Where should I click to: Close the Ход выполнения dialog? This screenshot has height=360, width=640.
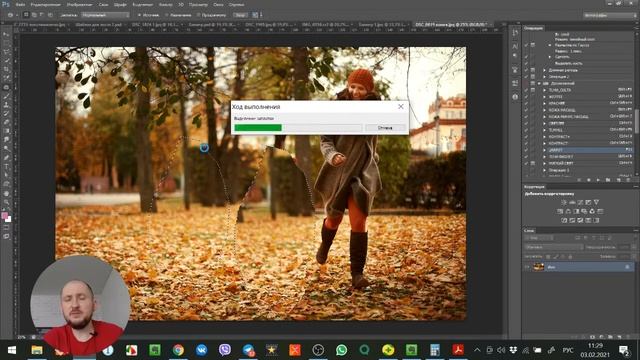(400, 106)
